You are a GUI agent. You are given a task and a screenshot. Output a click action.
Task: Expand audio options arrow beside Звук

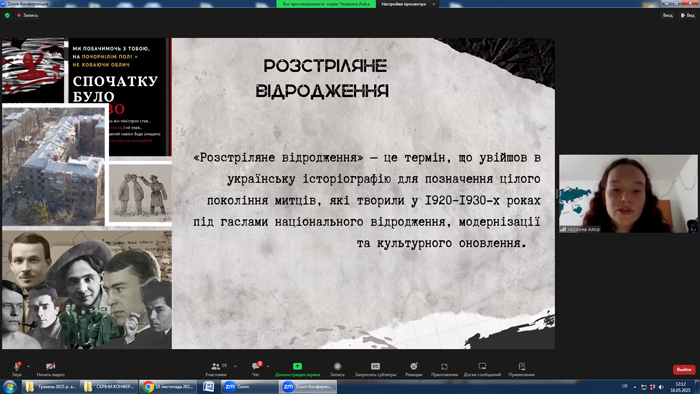29,366
